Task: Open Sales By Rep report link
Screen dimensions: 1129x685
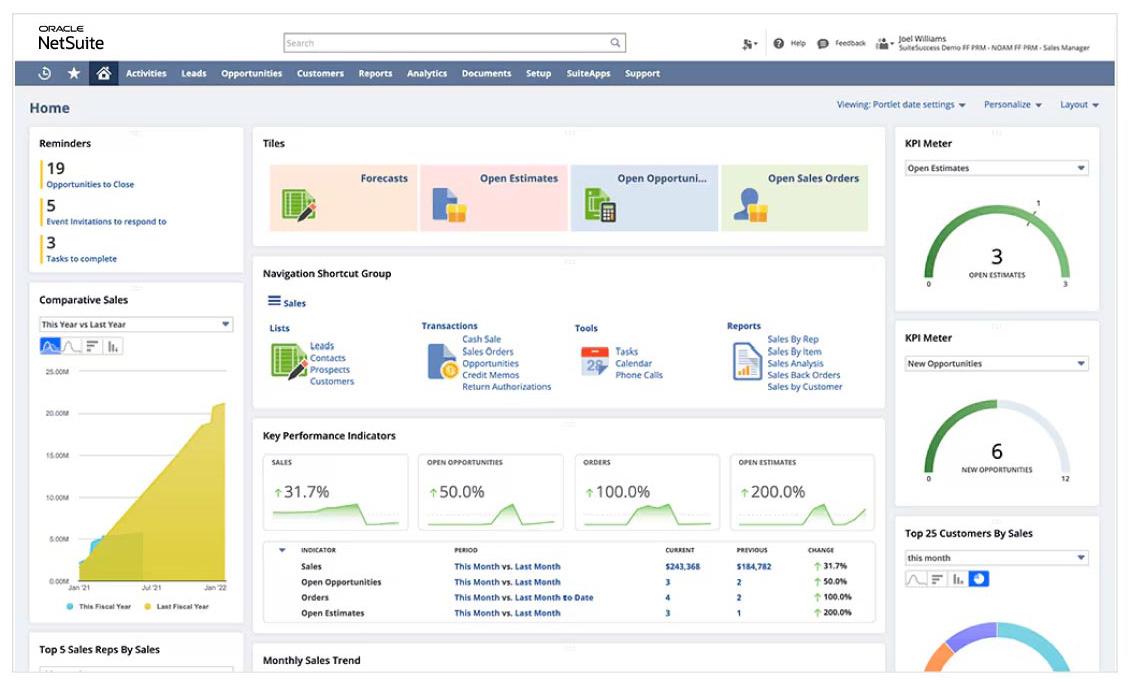Action: pos(793,339)
